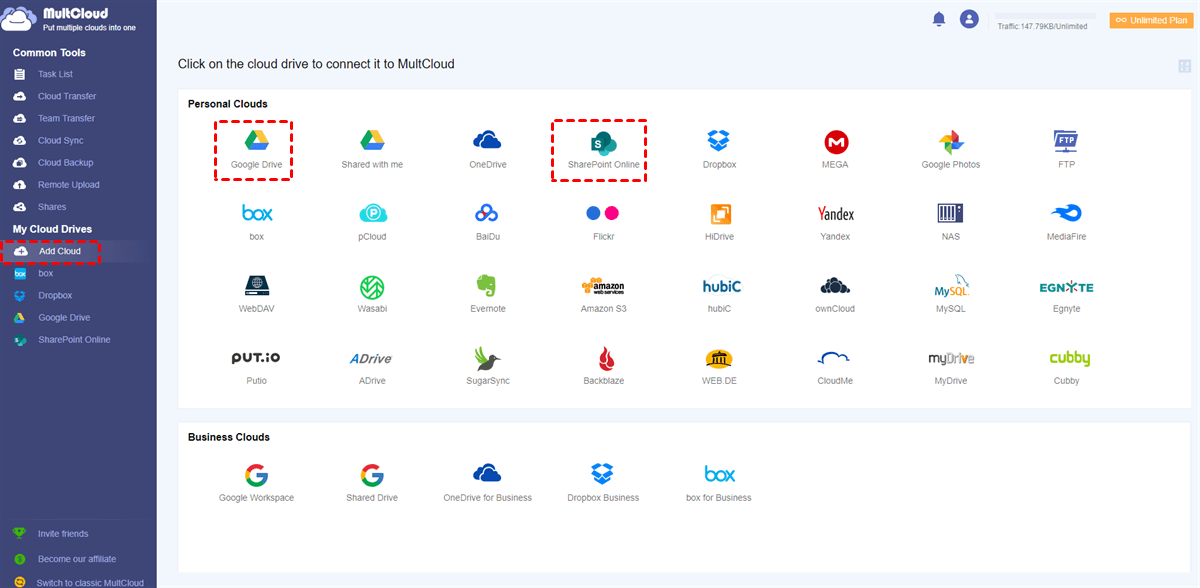Open the Become our affiliate link

[77, 559]
